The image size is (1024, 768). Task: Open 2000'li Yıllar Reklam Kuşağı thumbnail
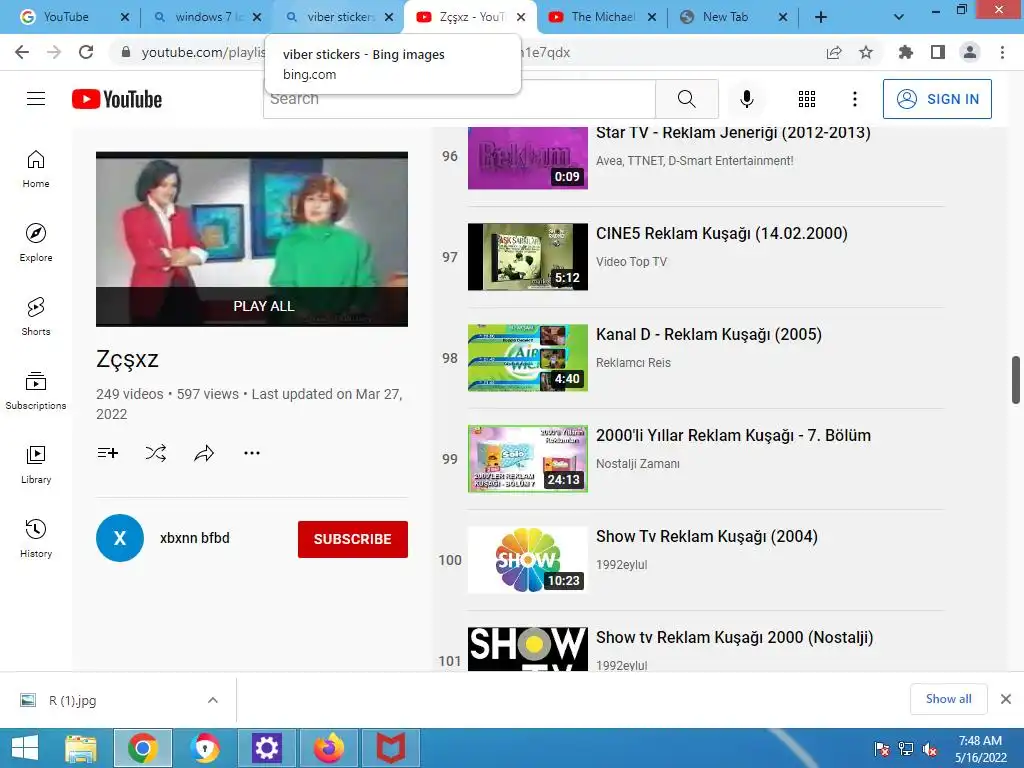(528, 458)
